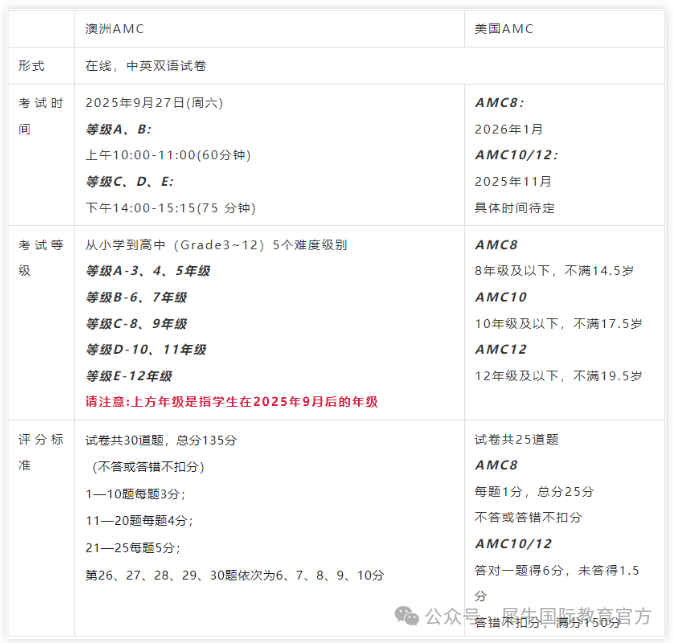Viewport: 673px width, 643px height.
Task: Click the '考试时间' row label
Action: click(x=41, y=116)
